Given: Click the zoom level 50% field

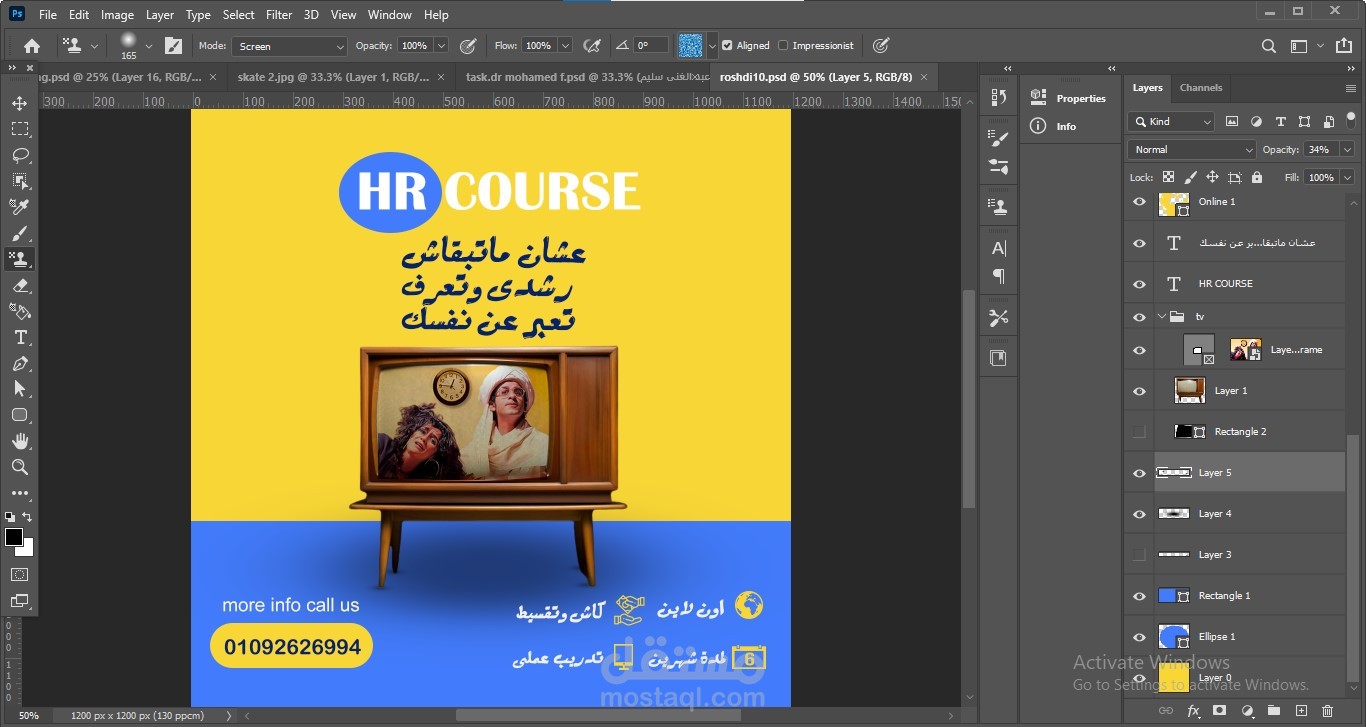Looking at the screenshot, I should [x=29, y=715].
